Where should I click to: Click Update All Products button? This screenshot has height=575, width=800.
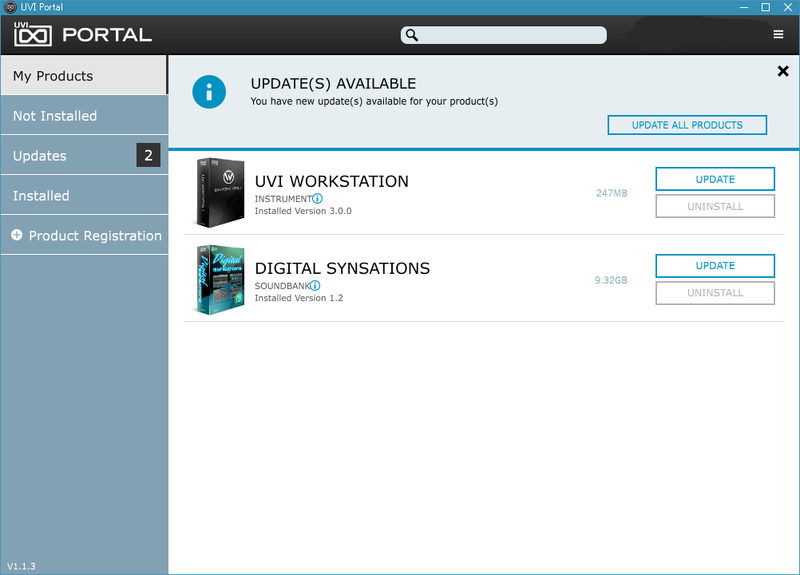click(x=687, y=125)
